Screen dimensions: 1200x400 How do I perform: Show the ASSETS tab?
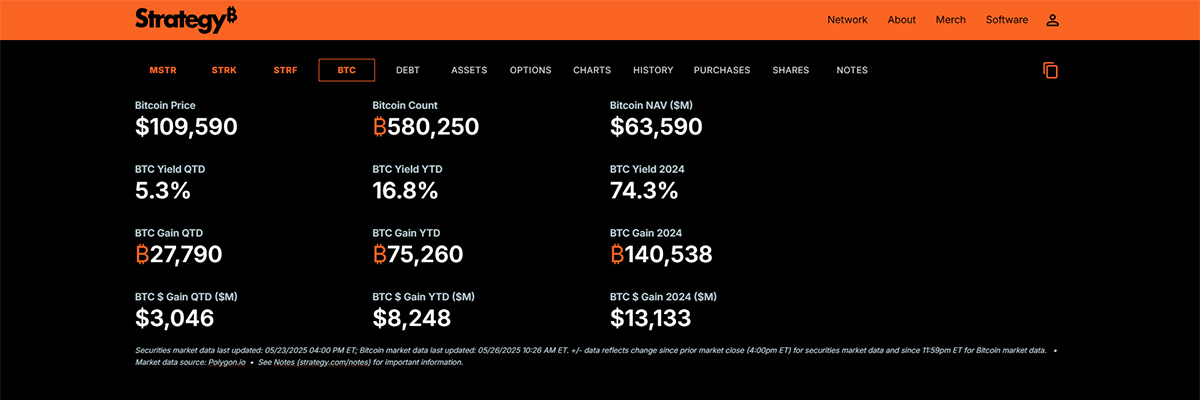[469, 70]
